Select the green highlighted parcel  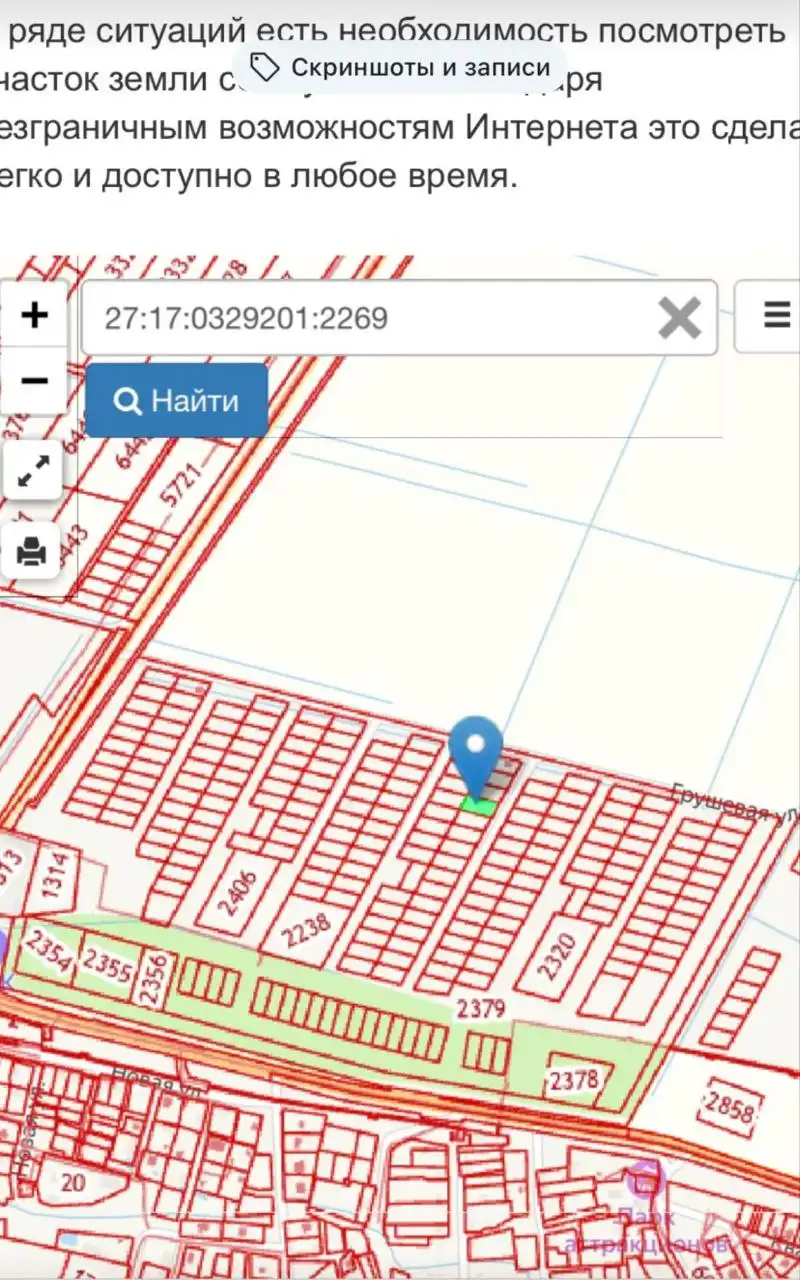[x=479, y=806]
